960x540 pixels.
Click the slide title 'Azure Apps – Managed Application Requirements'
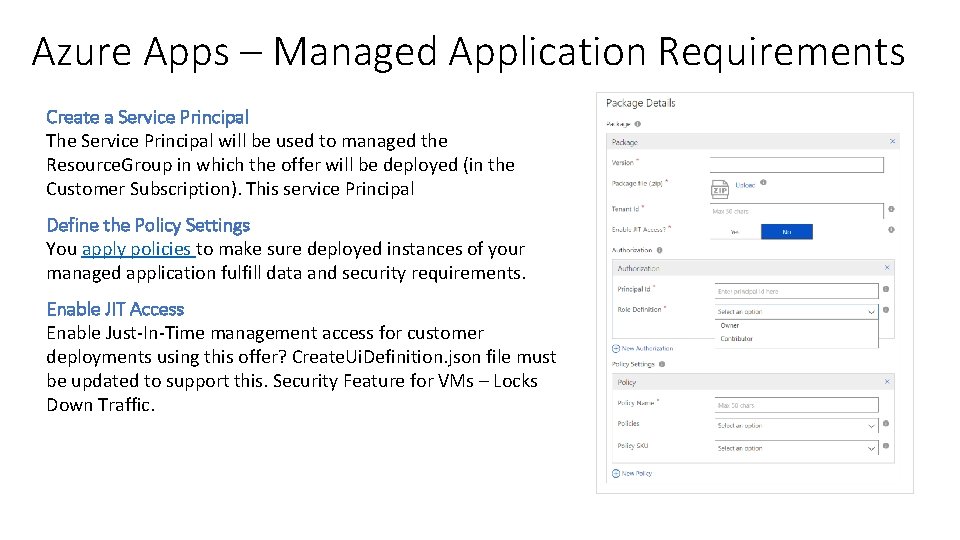tap(468, 52)
